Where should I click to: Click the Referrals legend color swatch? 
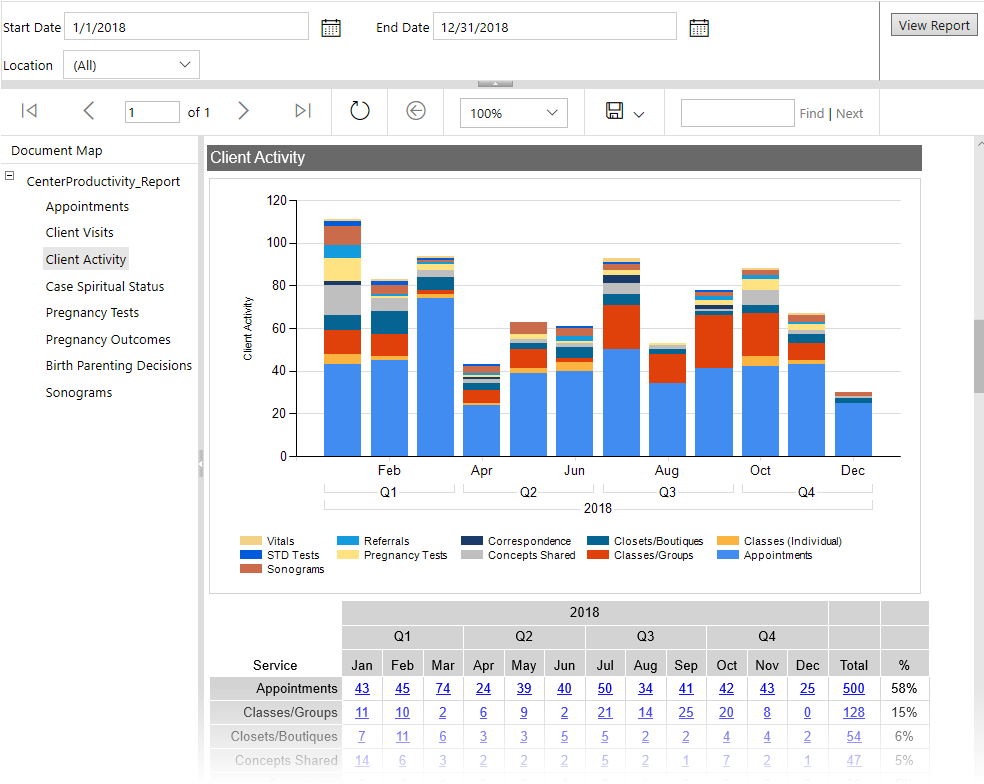348,540
